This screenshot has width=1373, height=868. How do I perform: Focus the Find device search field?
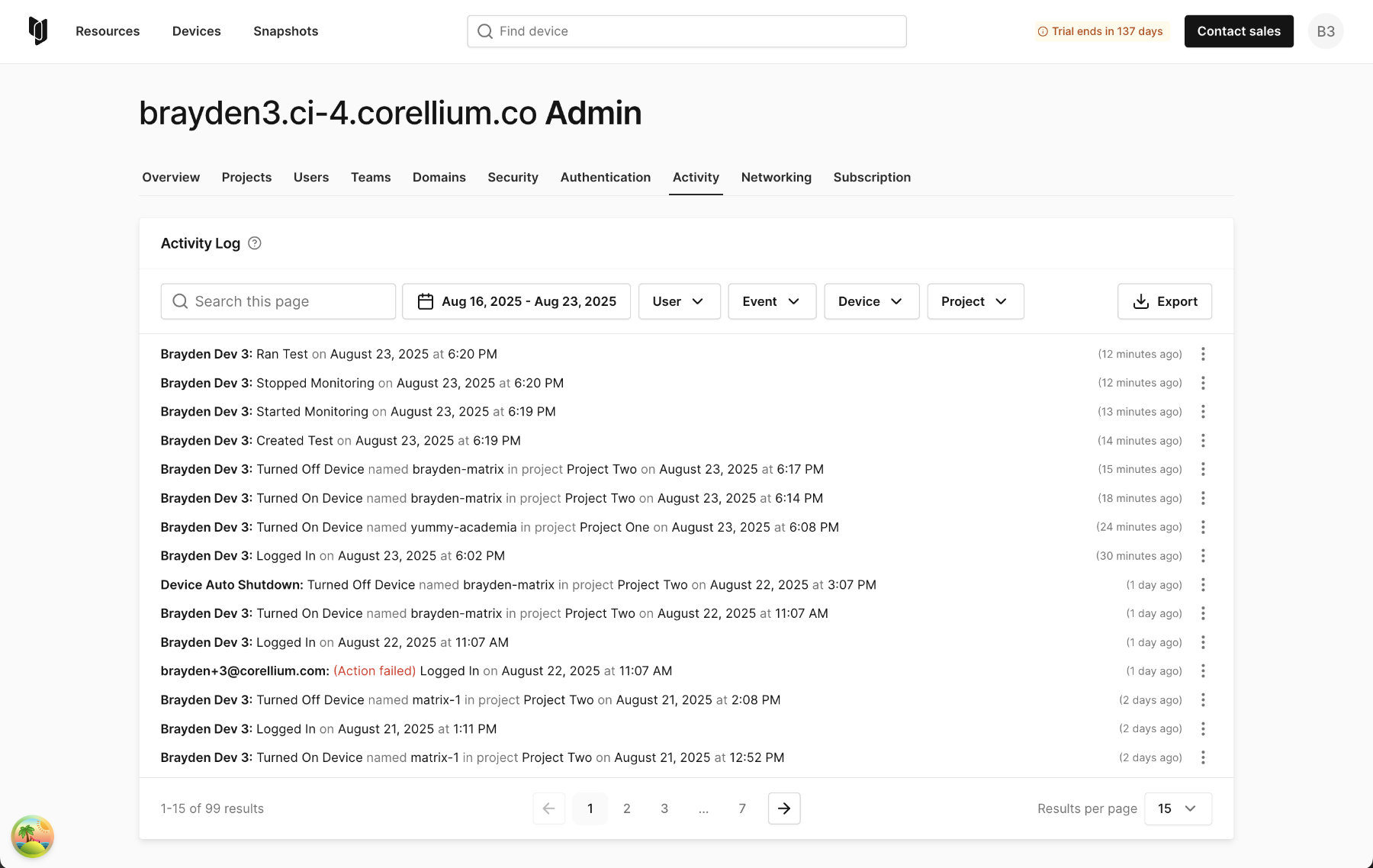[x=686, y=31]
